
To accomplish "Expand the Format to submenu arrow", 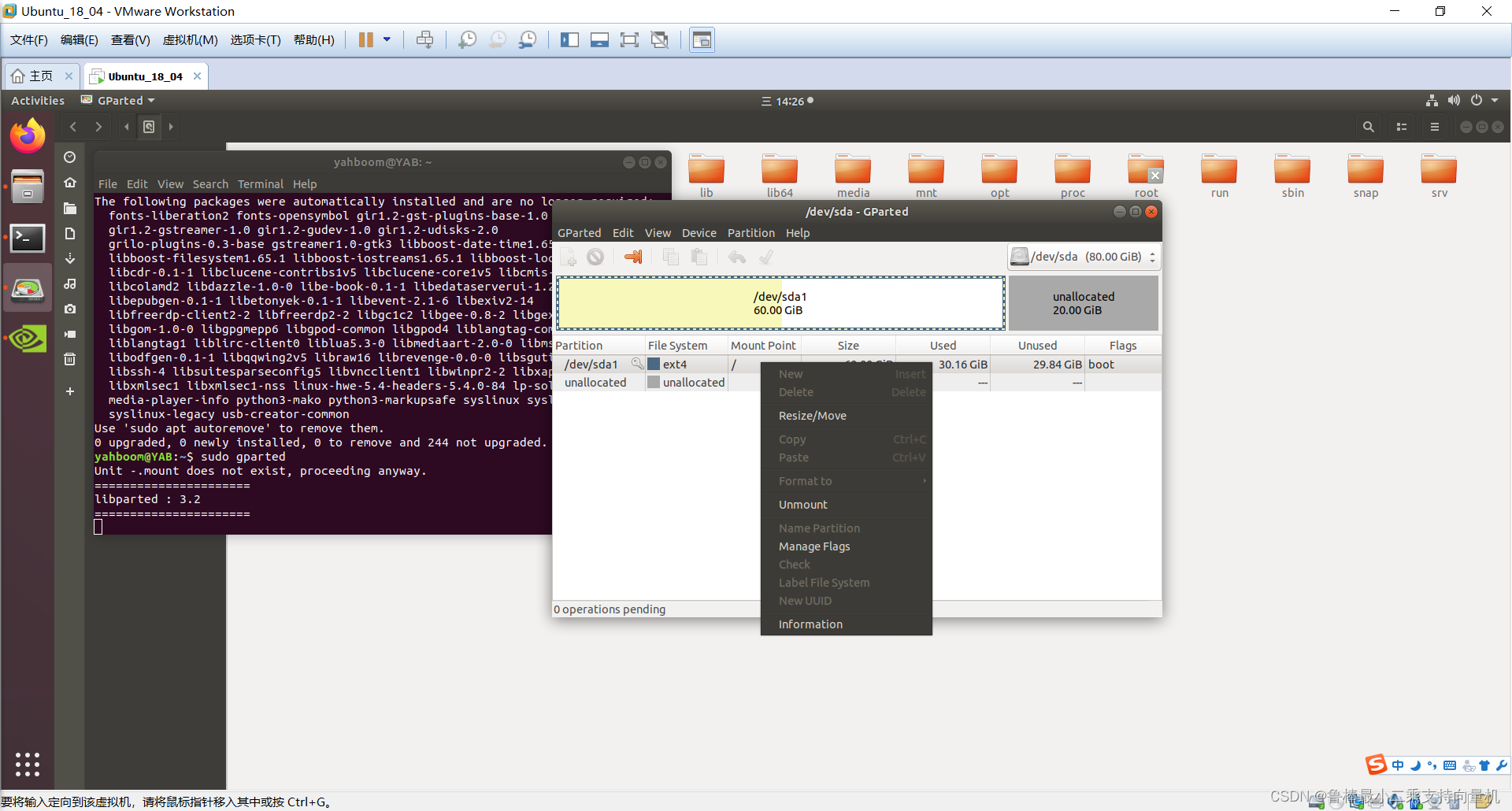I will 925,481.
